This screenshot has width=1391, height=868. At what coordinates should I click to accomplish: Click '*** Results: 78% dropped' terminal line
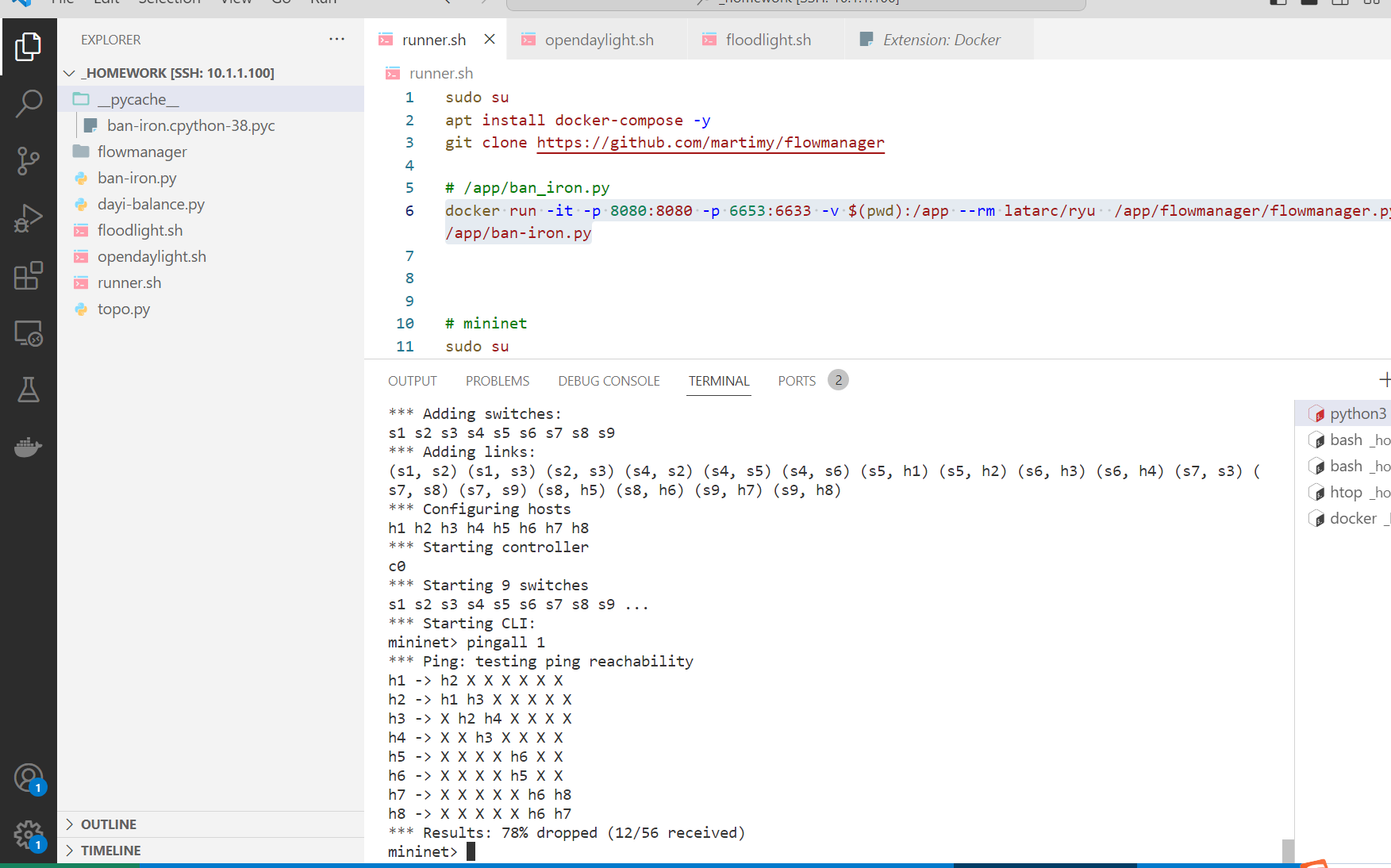(x=567, y=832)
